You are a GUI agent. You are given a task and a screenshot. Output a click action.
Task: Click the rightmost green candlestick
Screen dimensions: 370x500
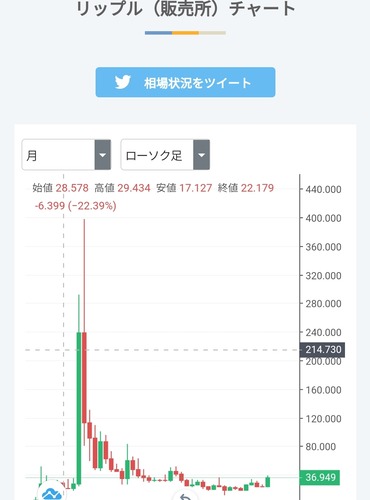[268, 482]
